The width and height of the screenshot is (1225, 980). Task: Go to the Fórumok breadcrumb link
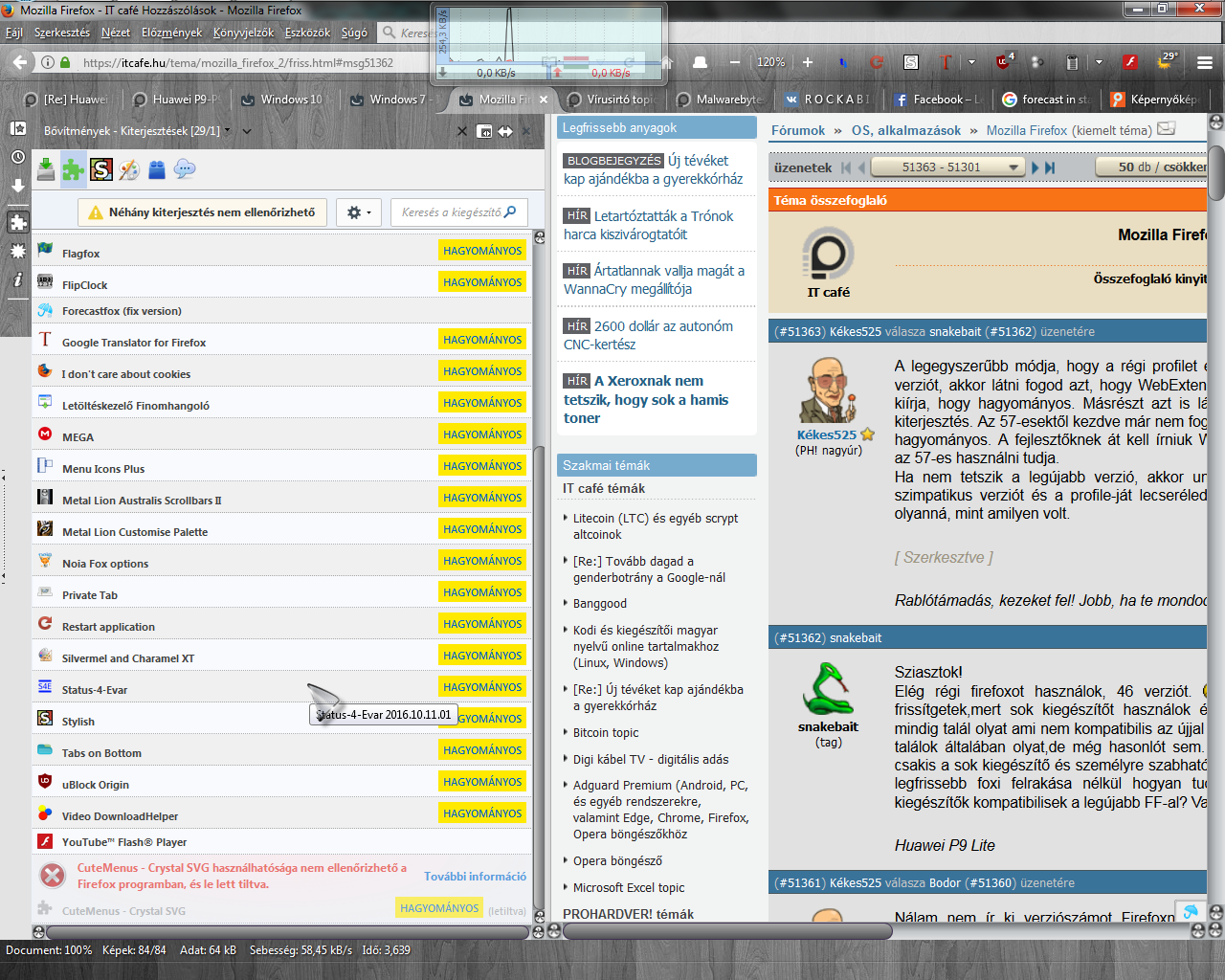[x=797, y=130]
